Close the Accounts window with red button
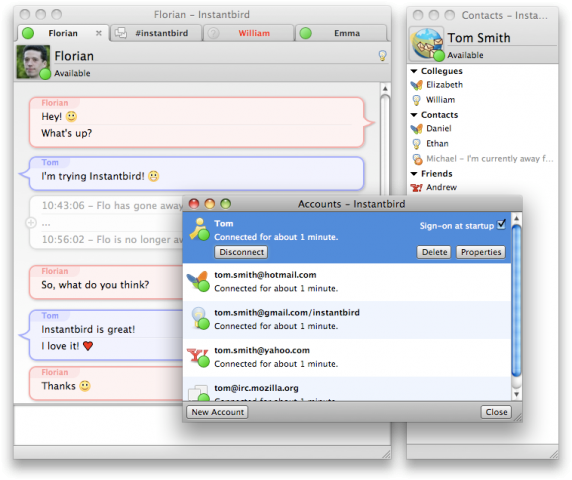This screenshot has height=480, width=572. coord(194,204)
